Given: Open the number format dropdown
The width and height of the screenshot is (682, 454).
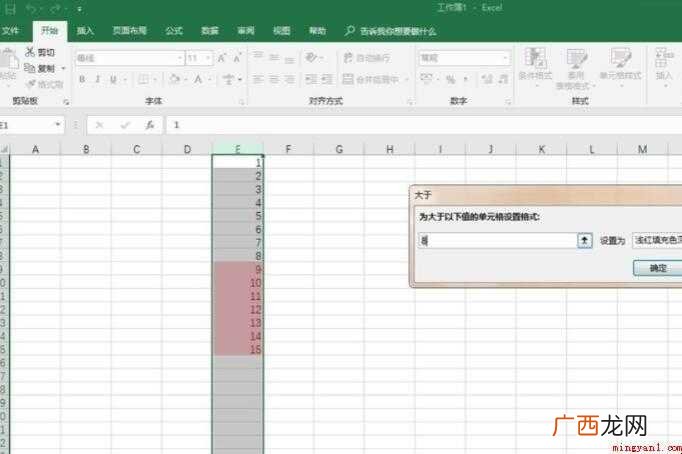Looking at the screenshot, I should (505, 58).
